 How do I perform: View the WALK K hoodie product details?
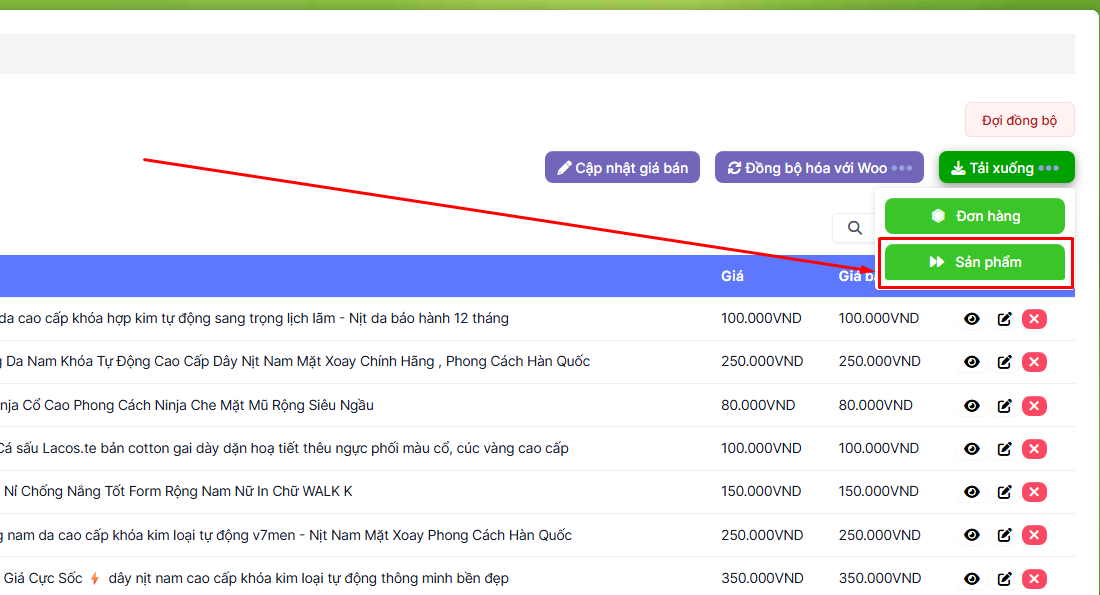971,492
